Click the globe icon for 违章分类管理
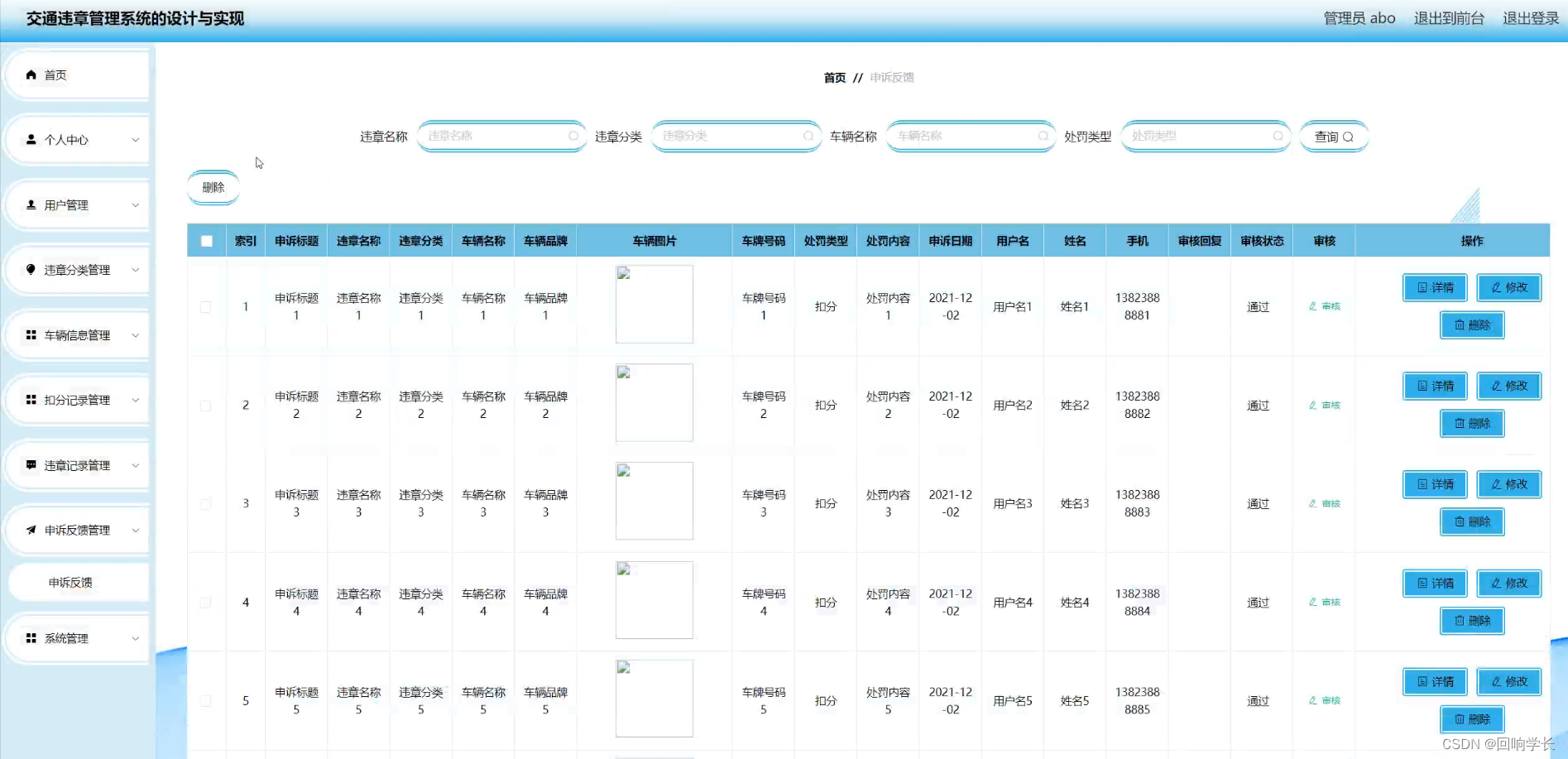The image size is (1568, 759). pyautogui.click(x=31, y=270)
